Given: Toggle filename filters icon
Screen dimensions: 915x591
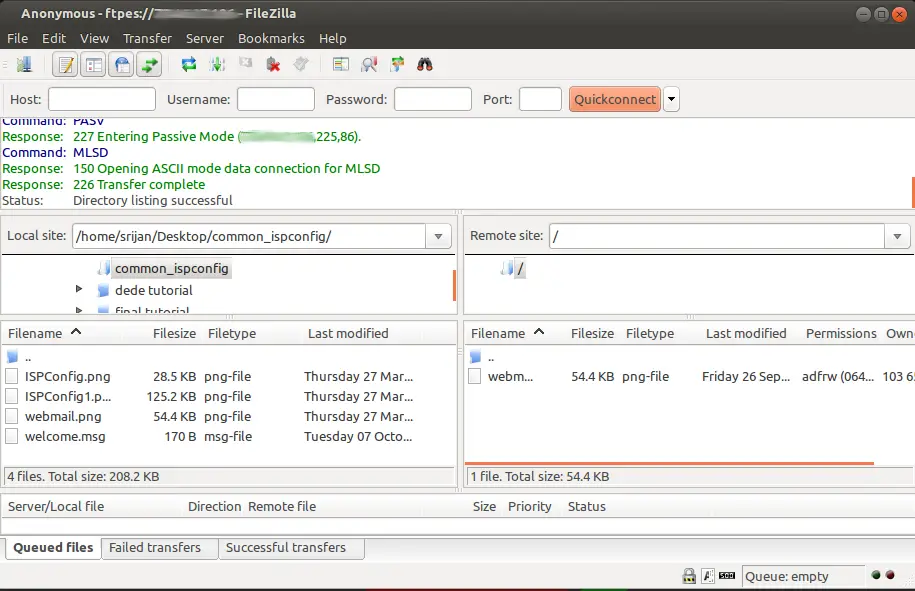Looking at the screenshot, I should pos(369,65).
